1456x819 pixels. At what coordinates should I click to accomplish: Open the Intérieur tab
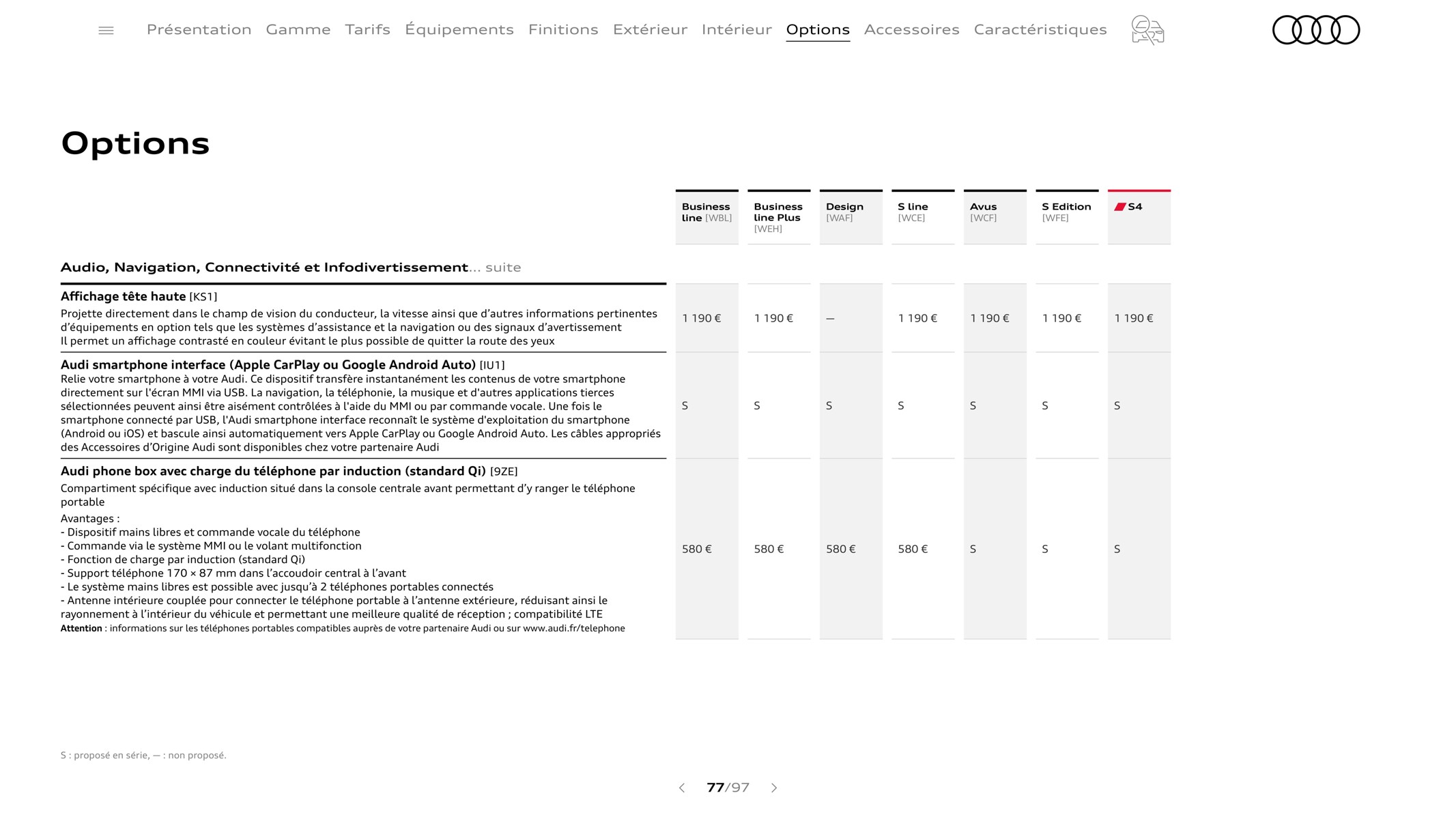(x=737, y=29)
